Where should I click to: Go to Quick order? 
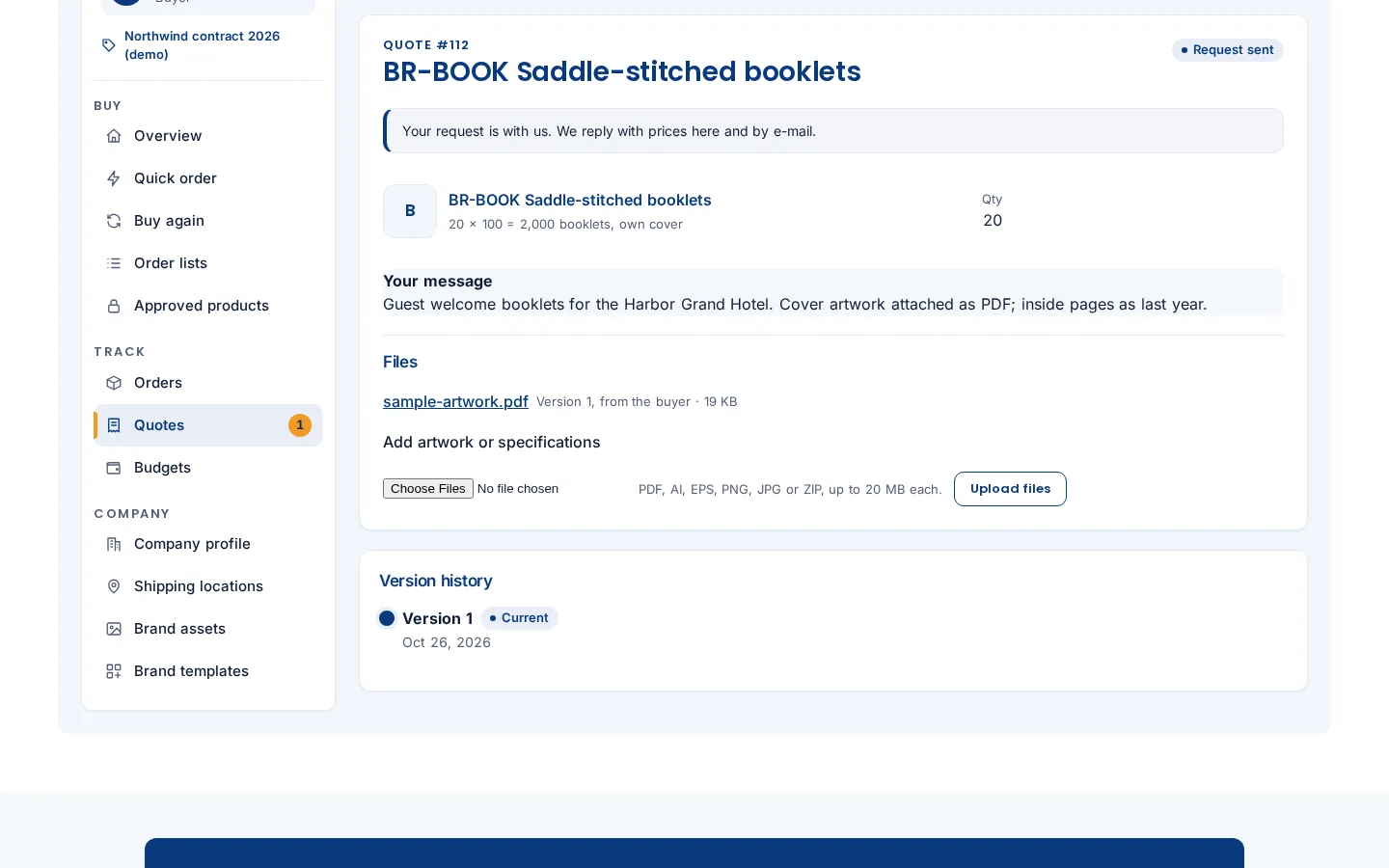pyautogui.click(x=208, y=178)
